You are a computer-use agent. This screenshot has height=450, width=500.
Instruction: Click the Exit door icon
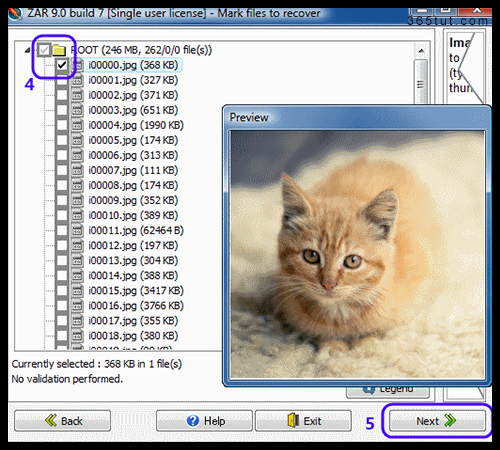point(293,421)
